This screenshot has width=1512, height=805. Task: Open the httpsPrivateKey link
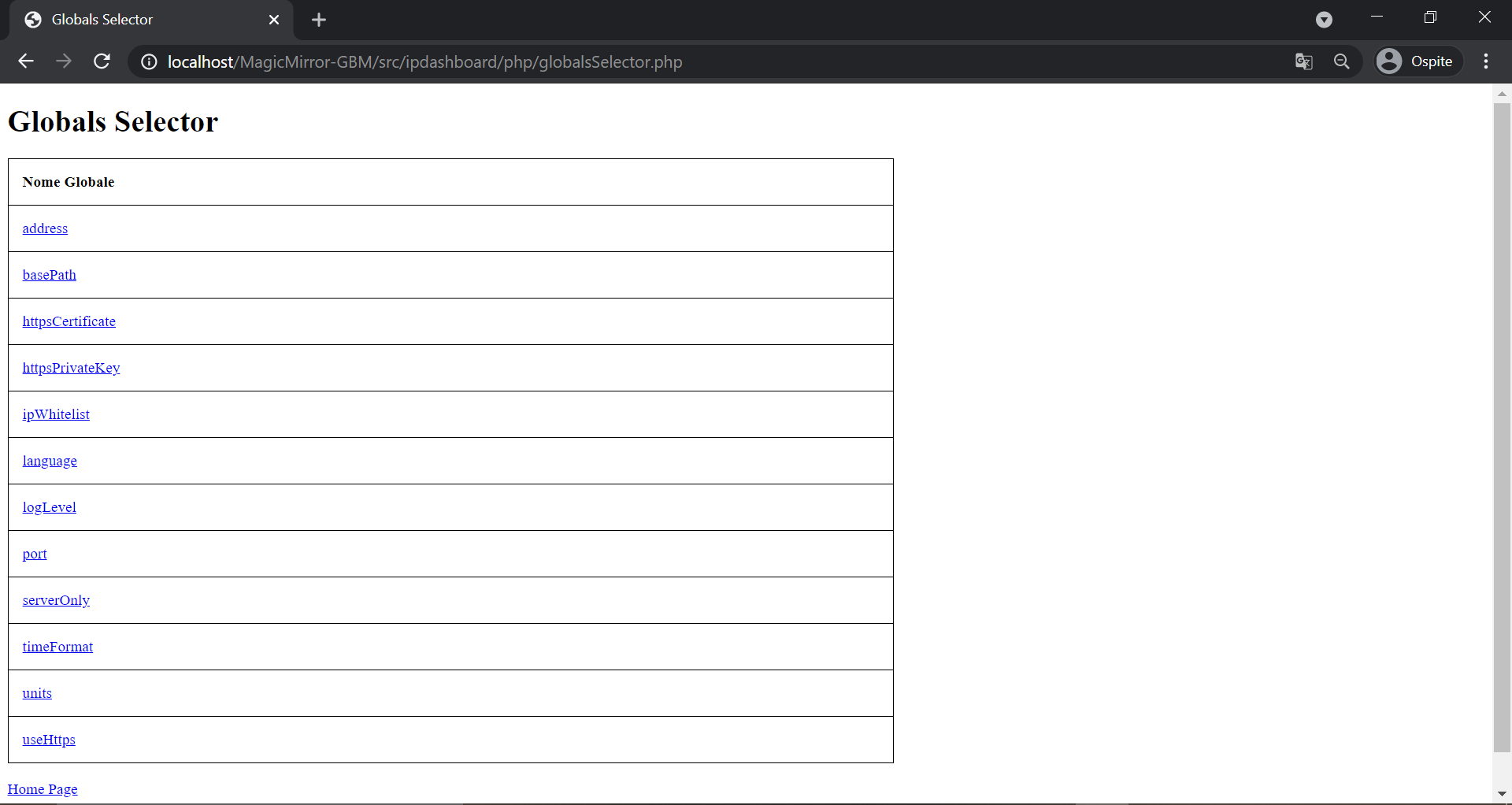pyautogui.click(x=72, y=368)
